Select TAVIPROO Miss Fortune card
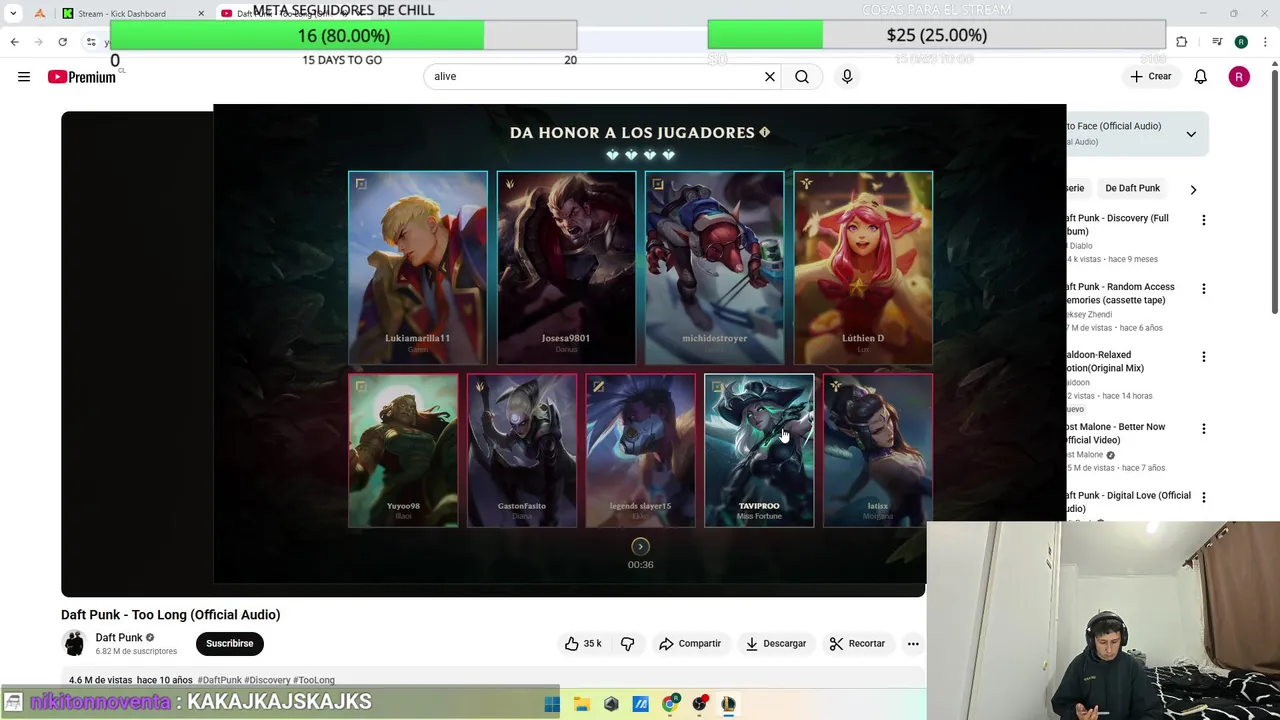Viewport: 1280px width, 720px height. tap(759, 451)
